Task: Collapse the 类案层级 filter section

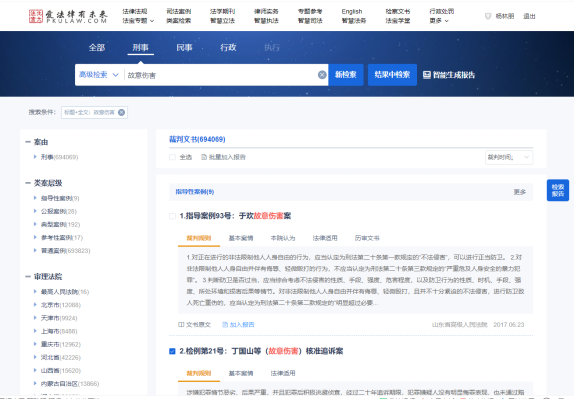Action: [x=28, y=183]
